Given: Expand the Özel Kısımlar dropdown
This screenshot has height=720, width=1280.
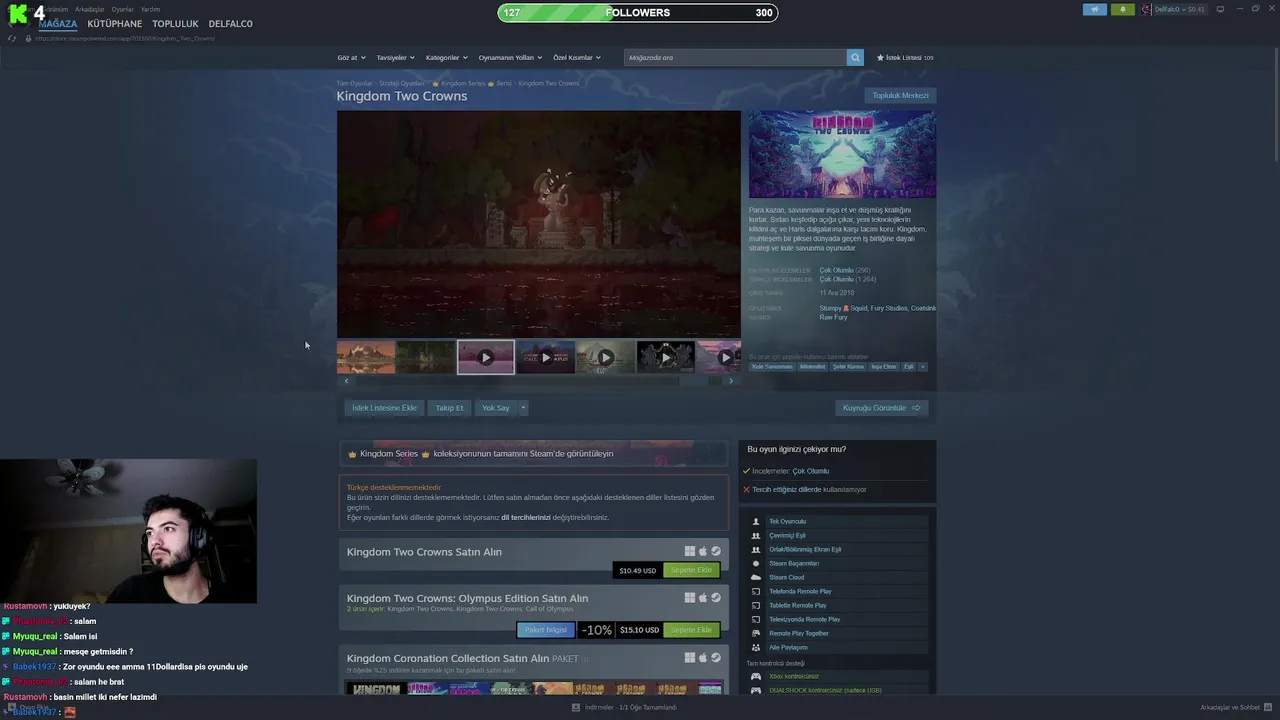Looking at the screenshot, I should pos(577,58).
